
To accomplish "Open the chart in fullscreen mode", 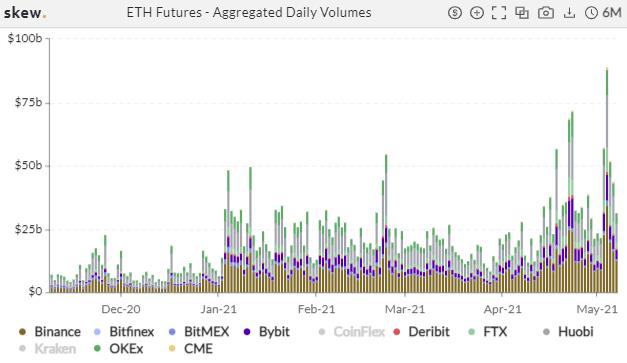I will tap(499, 13).
